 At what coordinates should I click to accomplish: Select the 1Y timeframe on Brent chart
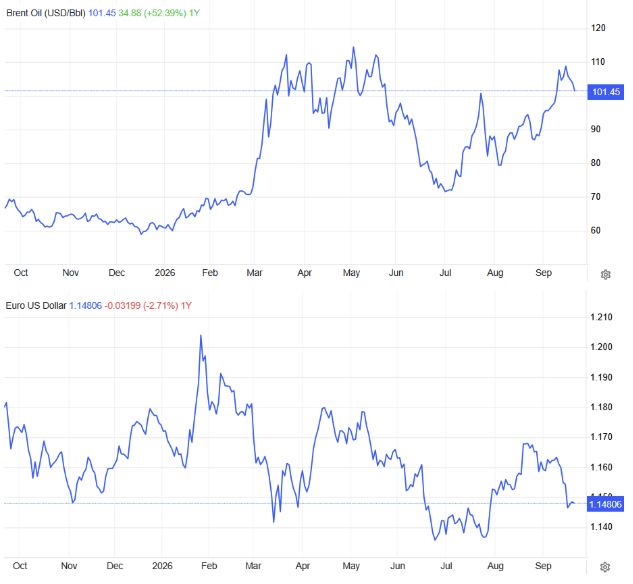point(194,13)
